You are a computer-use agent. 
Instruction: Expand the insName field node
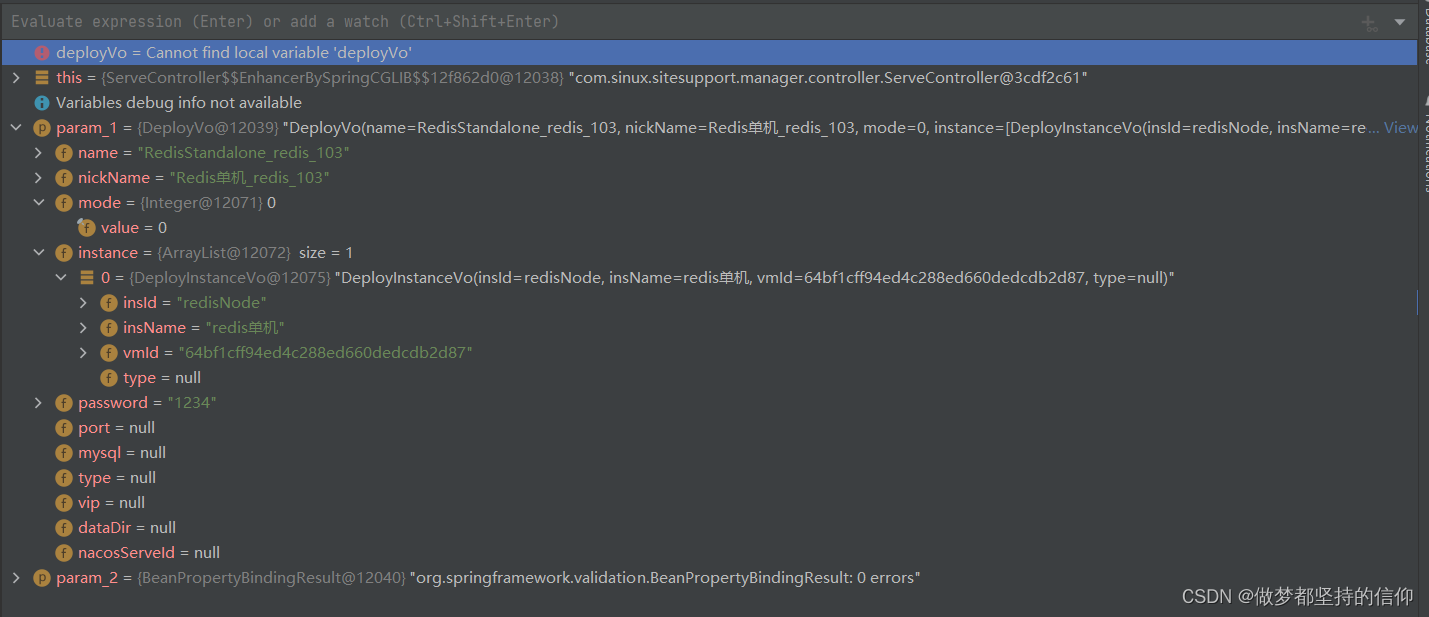point(83,328)
